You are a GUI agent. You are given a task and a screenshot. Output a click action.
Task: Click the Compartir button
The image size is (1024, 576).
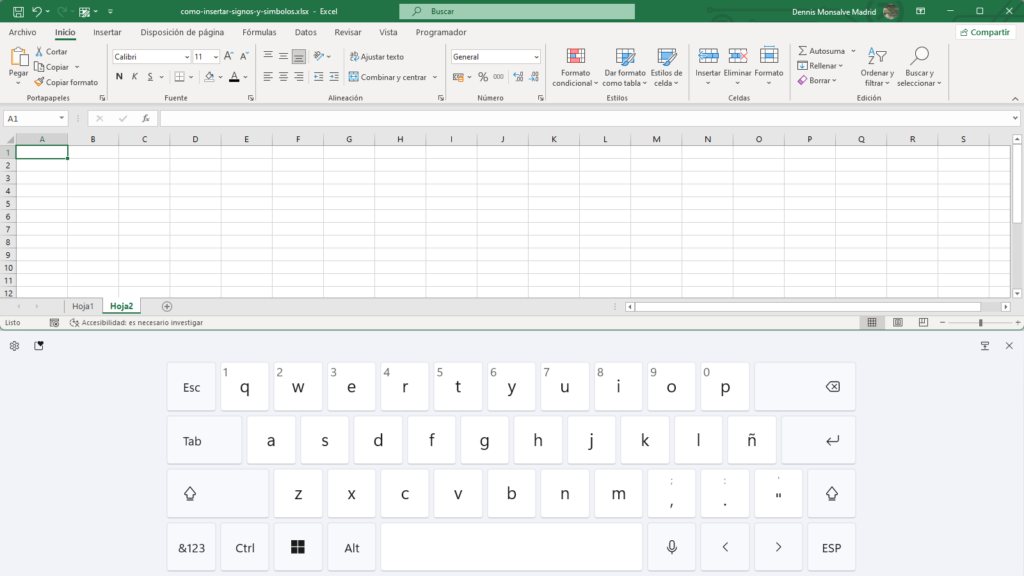[x=984, y=31]
